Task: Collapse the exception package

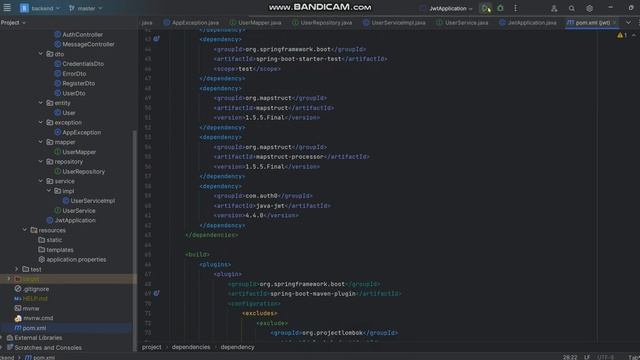Action: tap(40, 122)
